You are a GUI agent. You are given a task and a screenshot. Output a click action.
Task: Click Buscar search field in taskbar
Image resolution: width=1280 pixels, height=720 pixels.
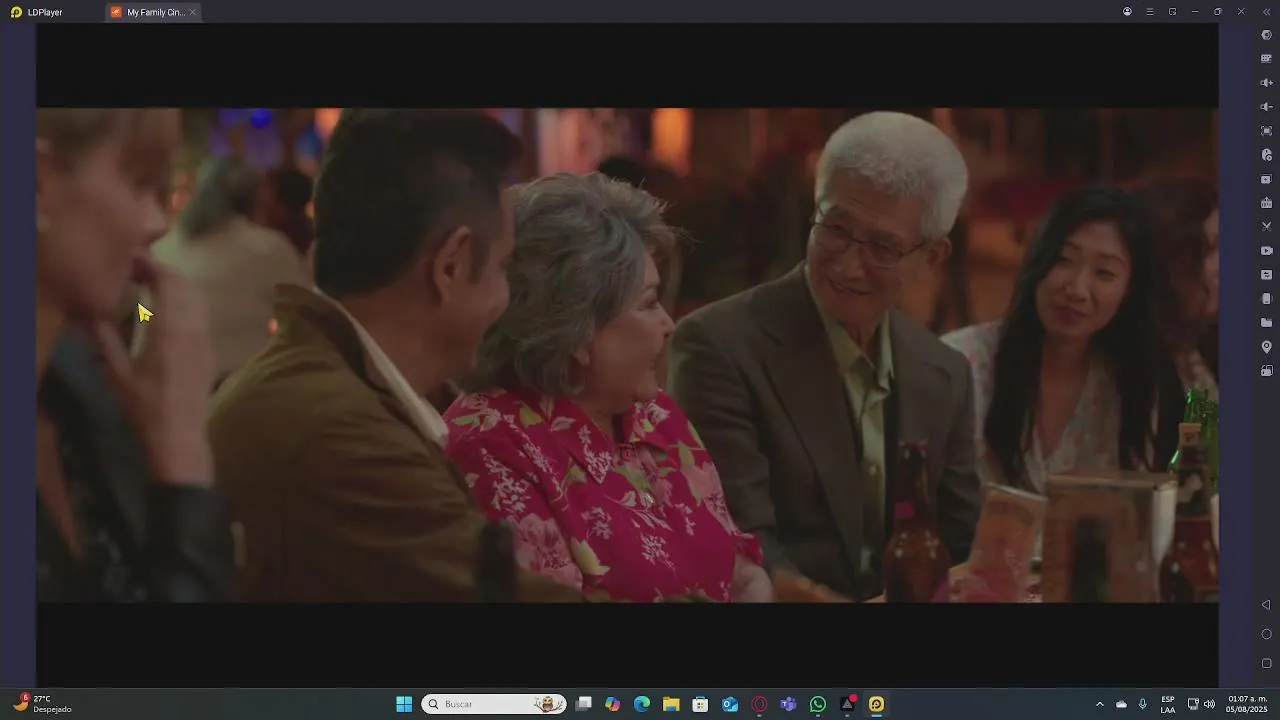(x=494, y=704)
